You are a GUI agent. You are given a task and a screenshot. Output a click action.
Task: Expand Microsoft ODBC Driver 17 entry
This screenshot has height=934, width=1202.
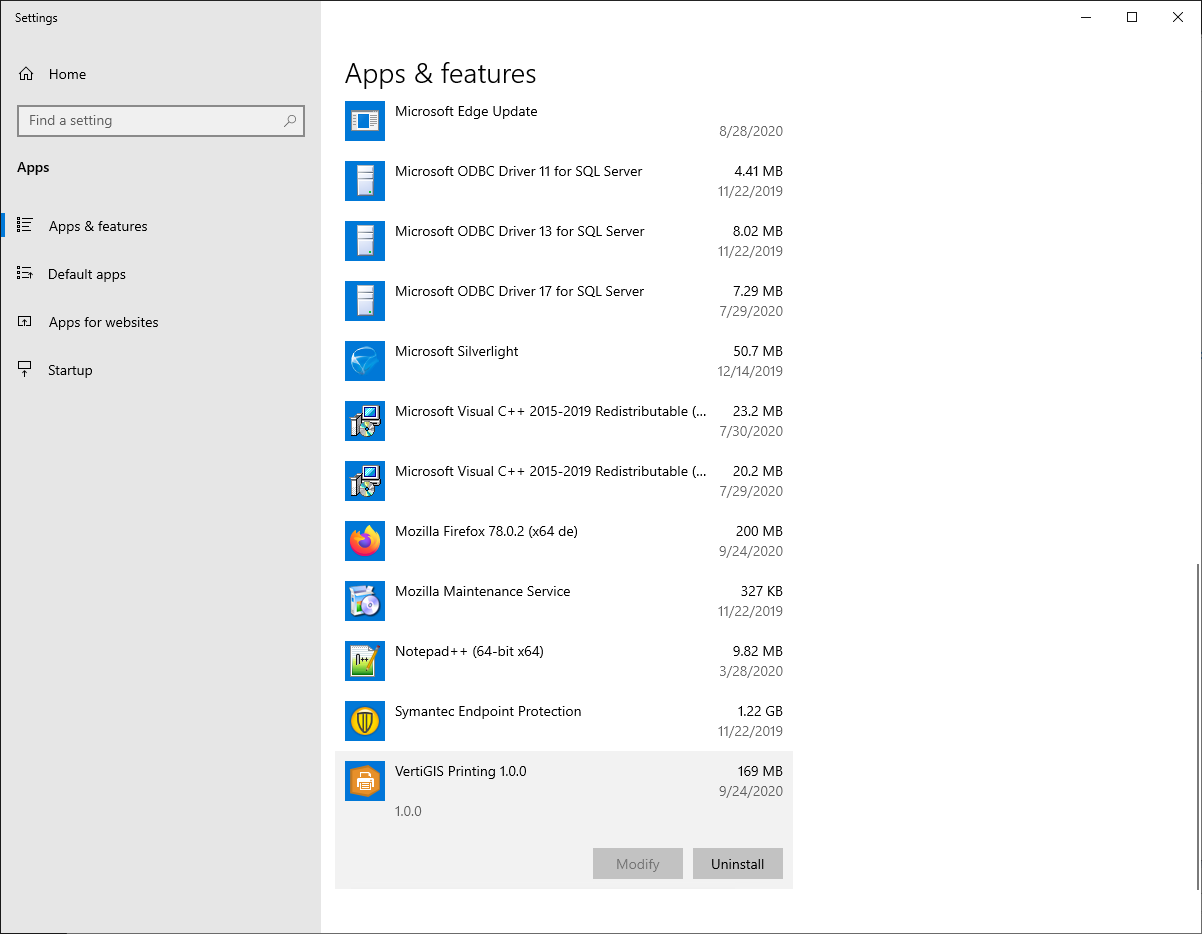point(563,301)
